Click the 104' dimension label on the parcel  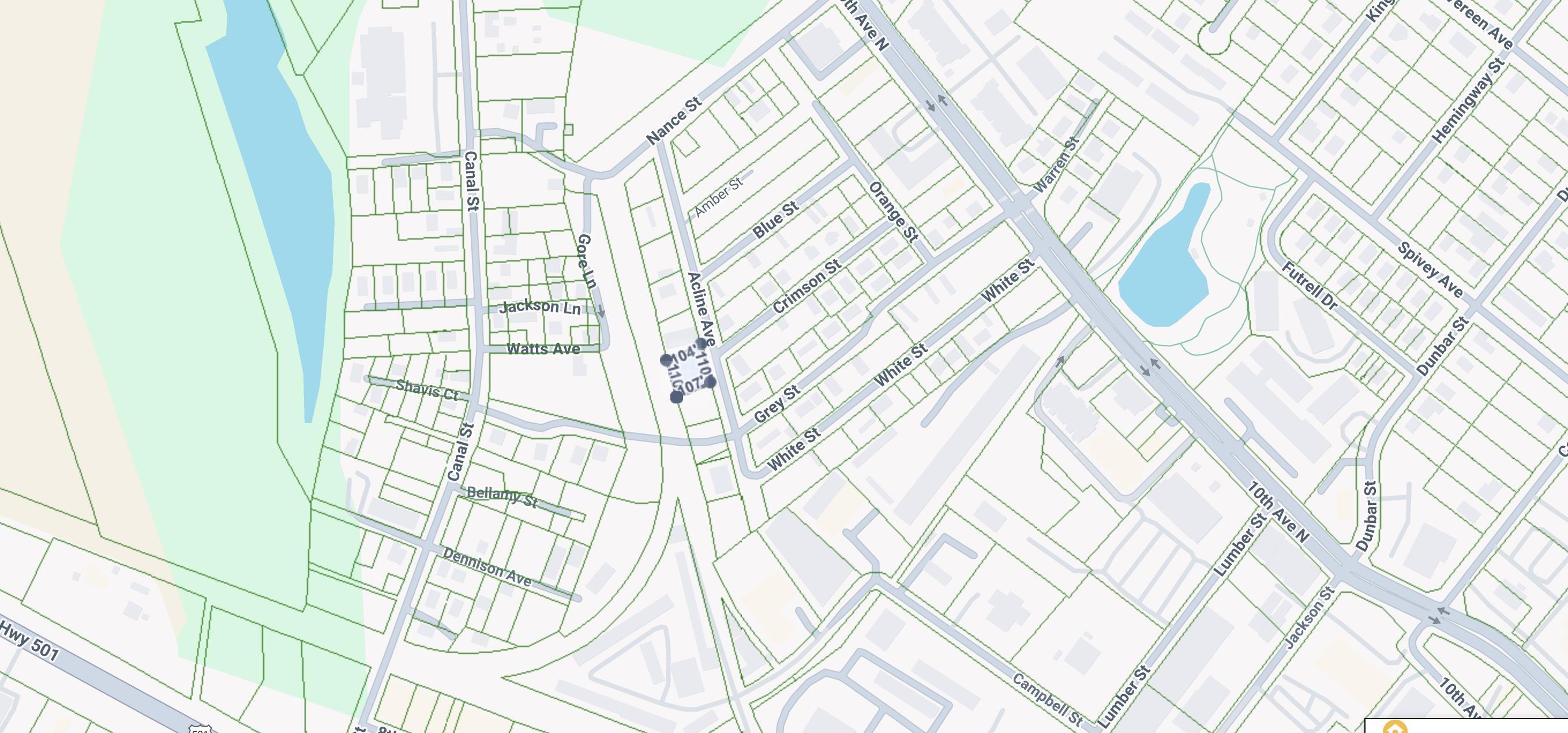click(x=684, y=354)
